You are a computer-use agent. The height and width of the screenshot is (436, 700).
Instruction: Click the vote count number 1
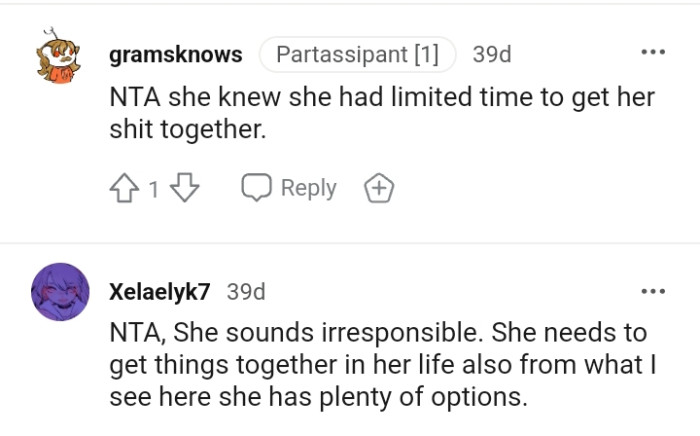pyautogui.click(x=154, y=188)
